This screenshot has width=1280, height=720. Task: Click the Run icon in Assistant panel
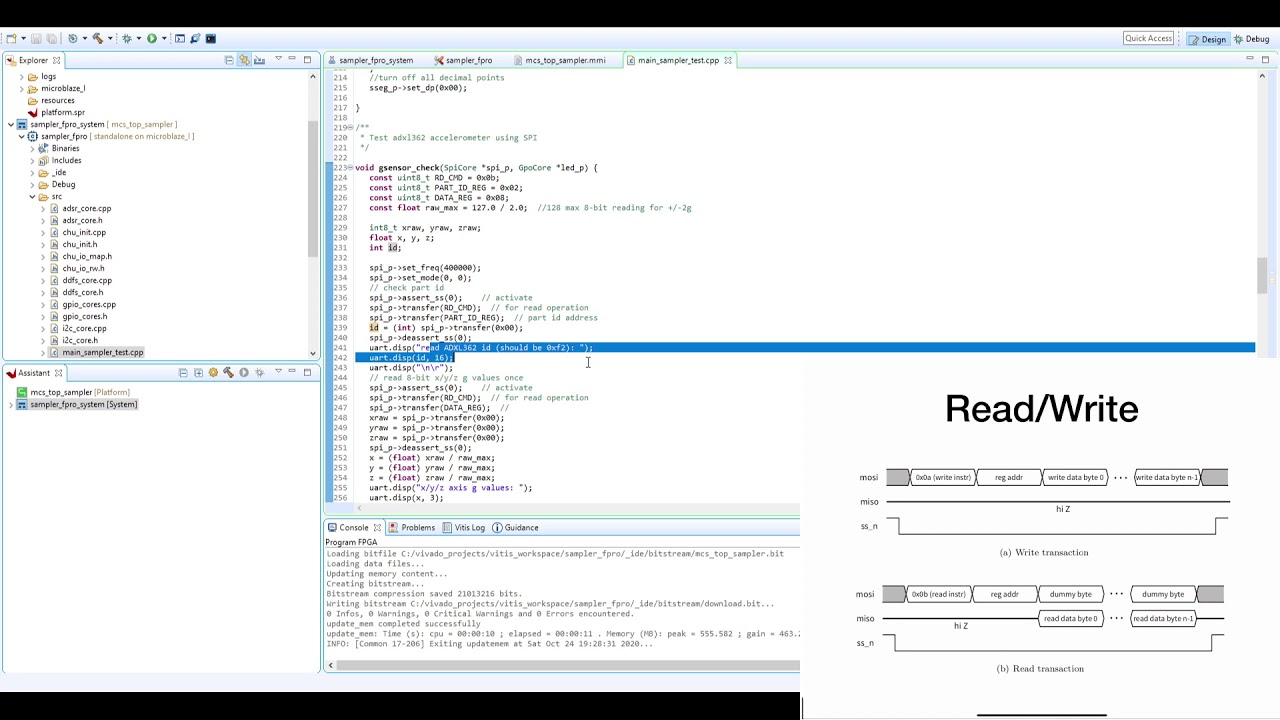pos(243,373)
